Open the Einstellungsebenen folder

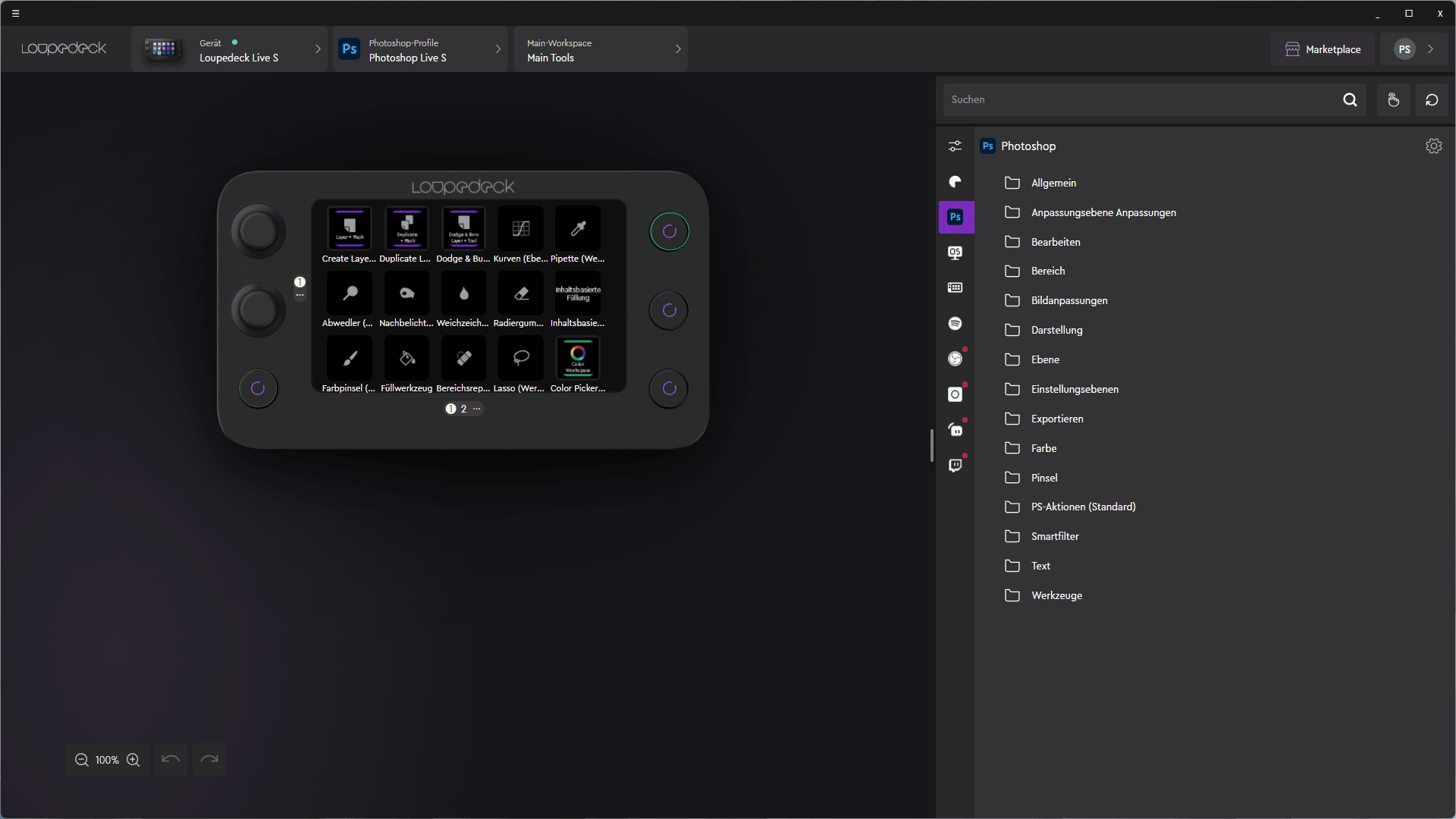[x=1074, y=389]
